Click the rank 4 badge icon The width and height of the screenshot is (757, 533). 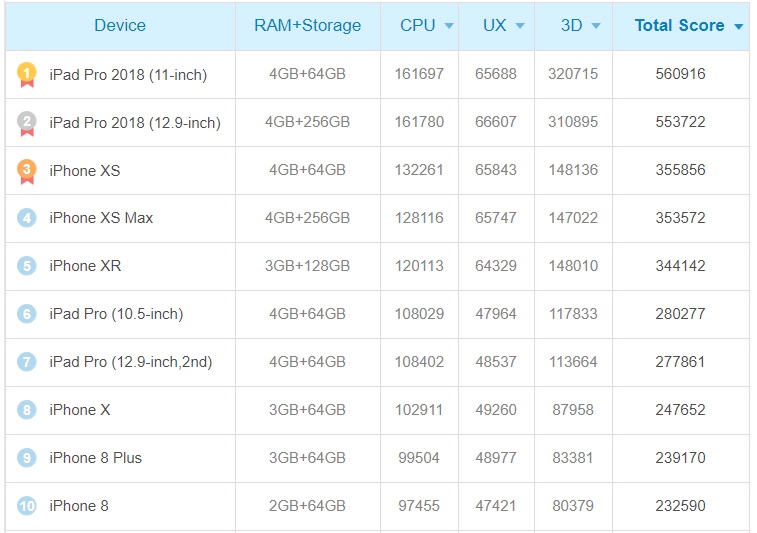[27, 218]
